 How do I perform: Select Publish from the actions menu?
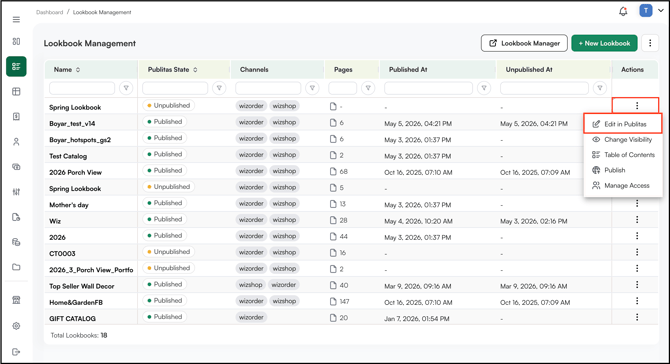pyautogui.click(x=623, y=170)
